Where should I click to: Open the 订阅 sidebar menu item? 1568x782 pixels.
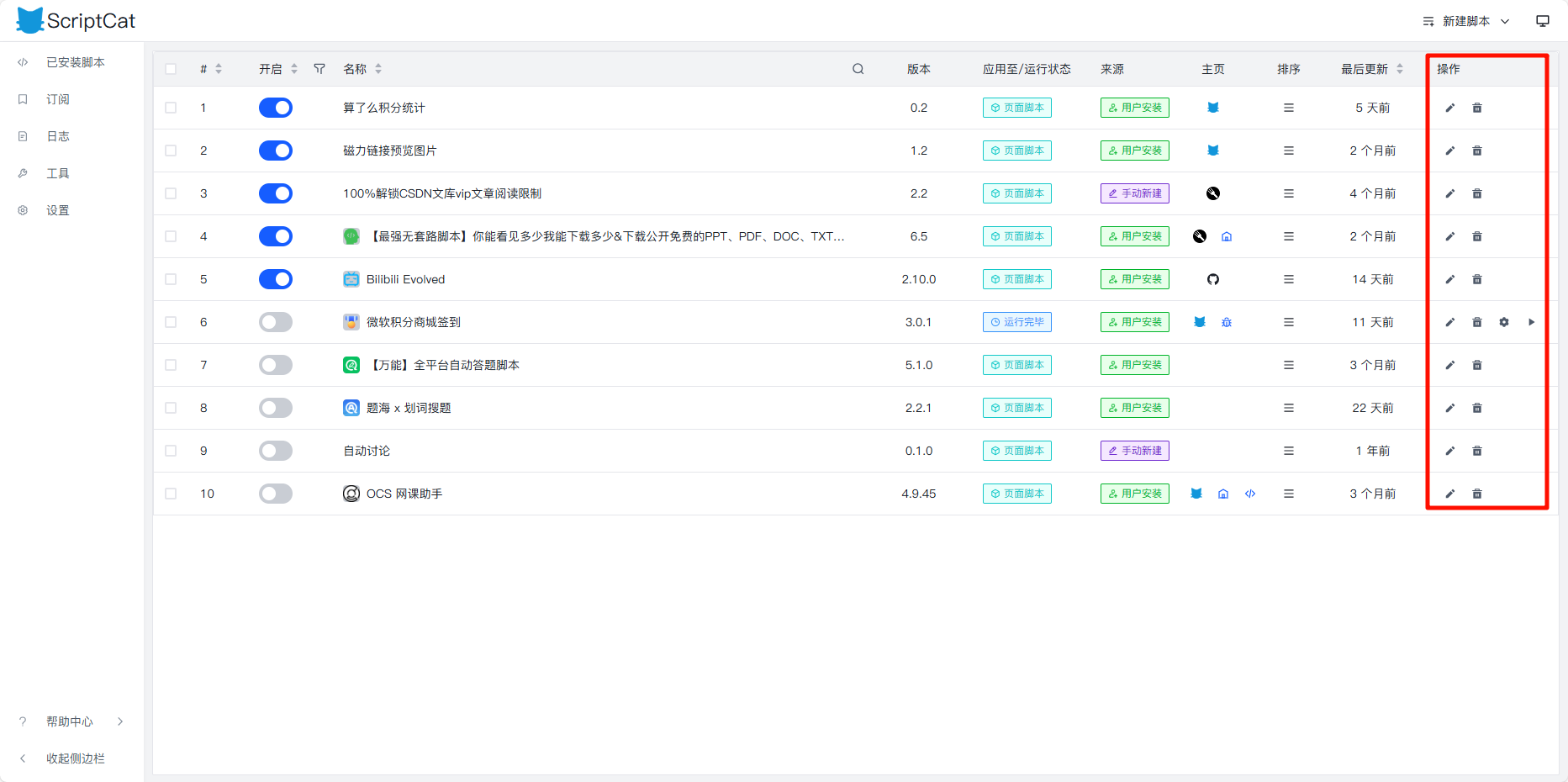coord(57,99)
